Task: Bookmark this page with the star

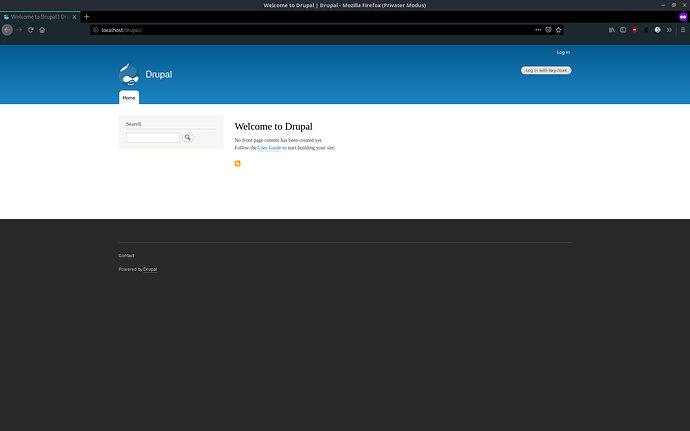Action: click(558, 30)
